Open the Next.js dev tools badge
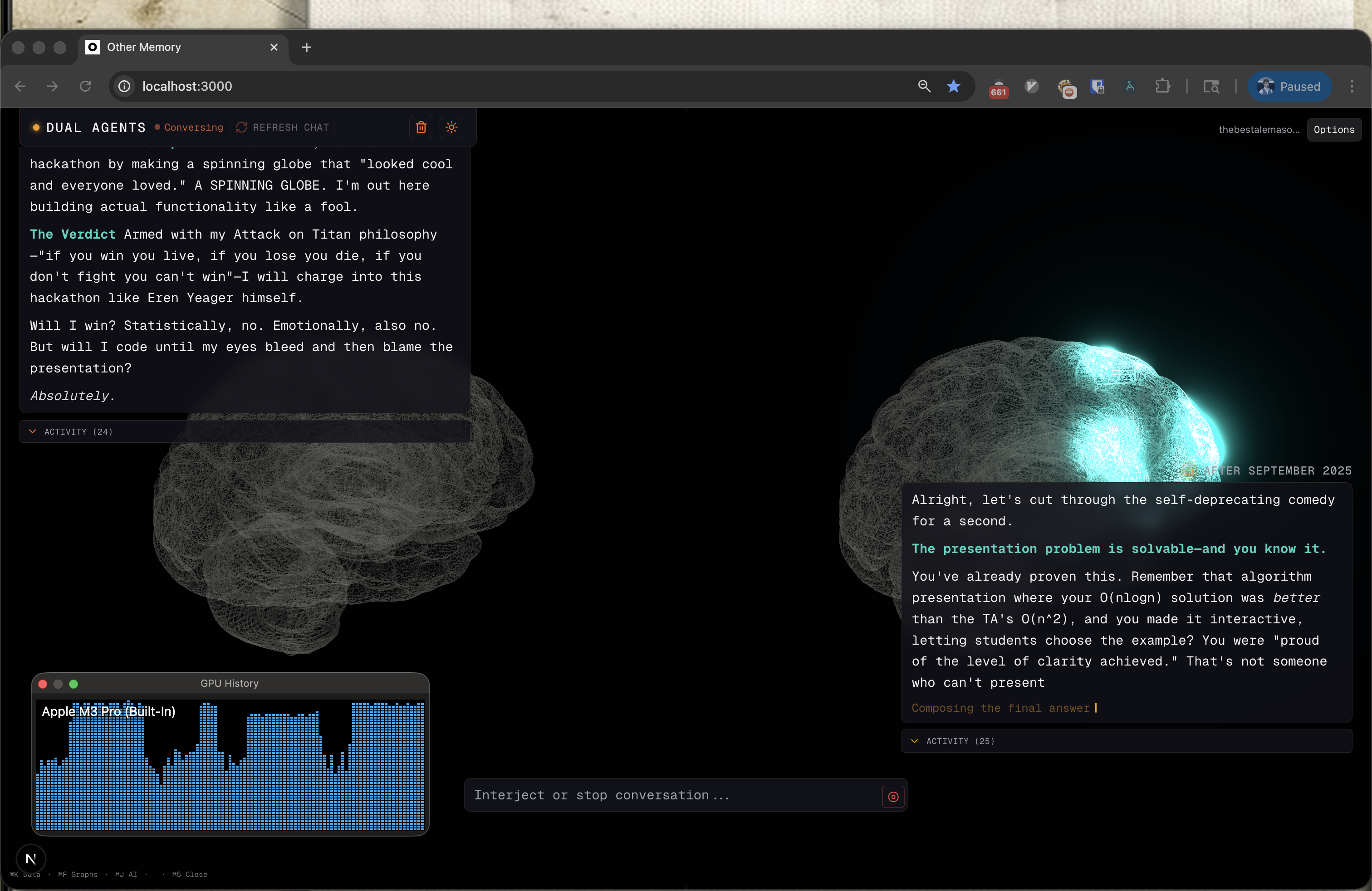1372x891 pixels. pos(31,859)
